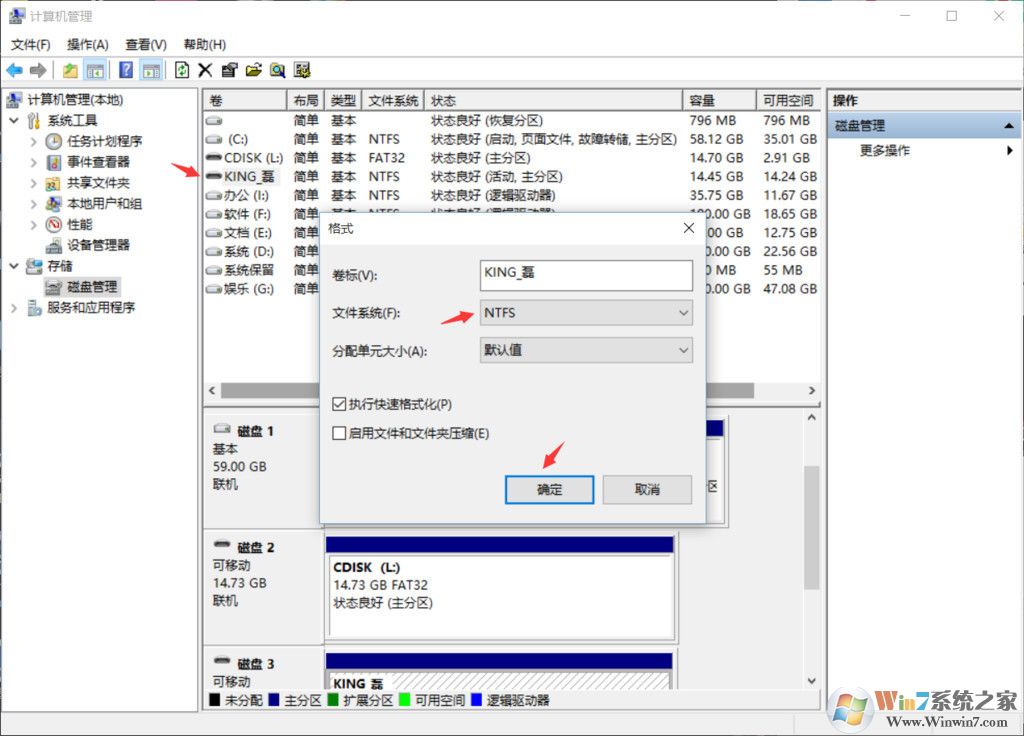The image size is (1024, 736).
Task: Select 任务计划程序 in the tree
Action: pos(104,141)
